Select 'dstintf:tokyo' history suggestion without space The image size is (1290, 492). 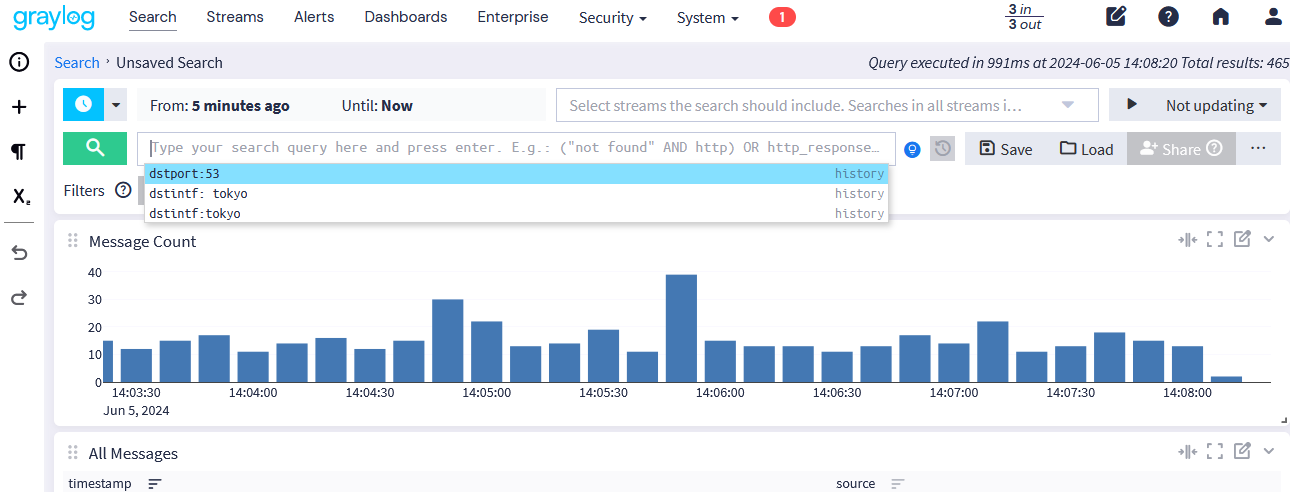click(x=516, y=214)
